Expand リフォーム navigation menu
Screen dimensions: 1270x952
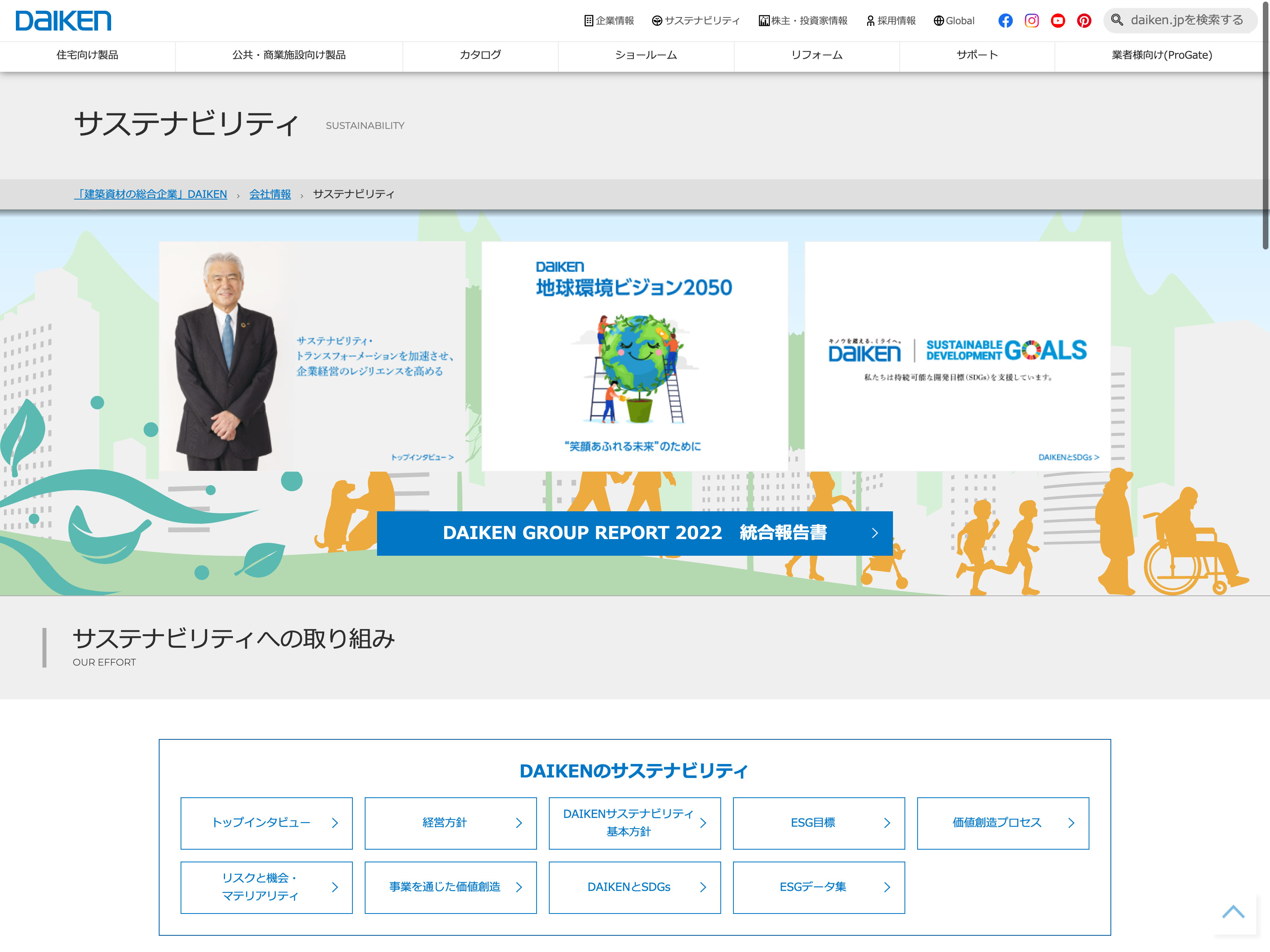point(816,55)
